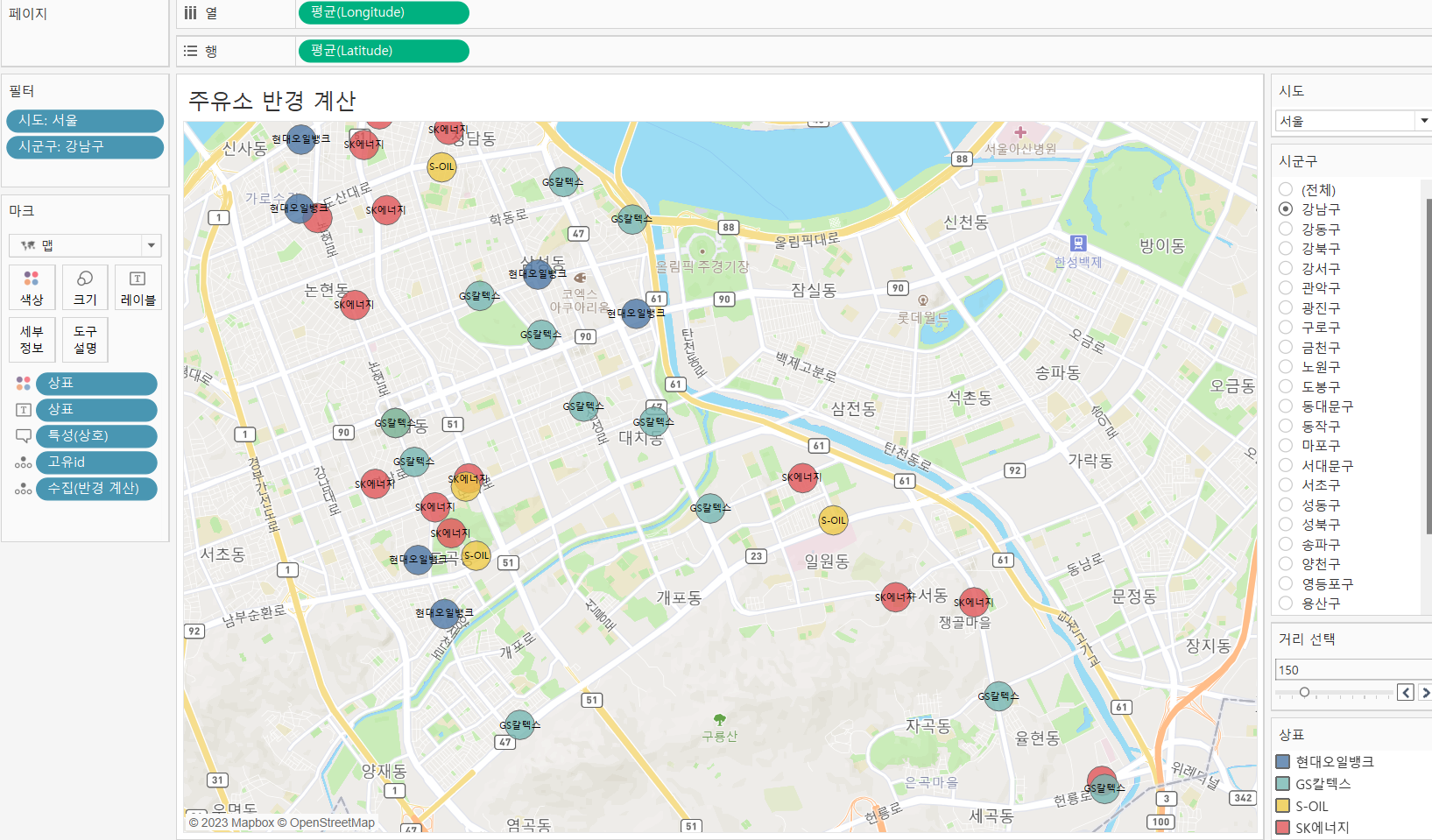Select the 평균(Longitude) pill
Image resolution: width=1432 pixels, height=840 pixels.
coord(384,12)
